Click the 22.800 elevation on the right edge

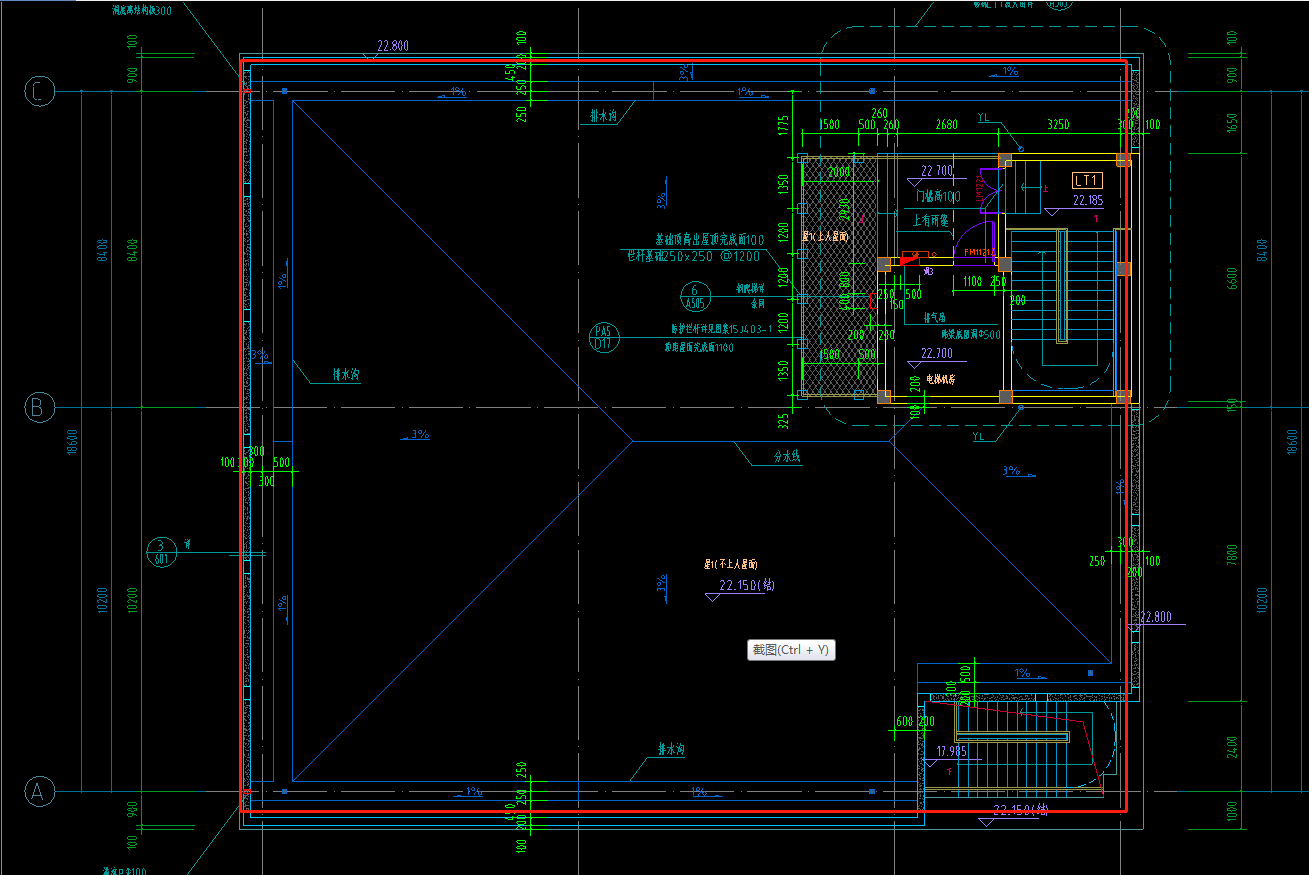[1155, 617]
